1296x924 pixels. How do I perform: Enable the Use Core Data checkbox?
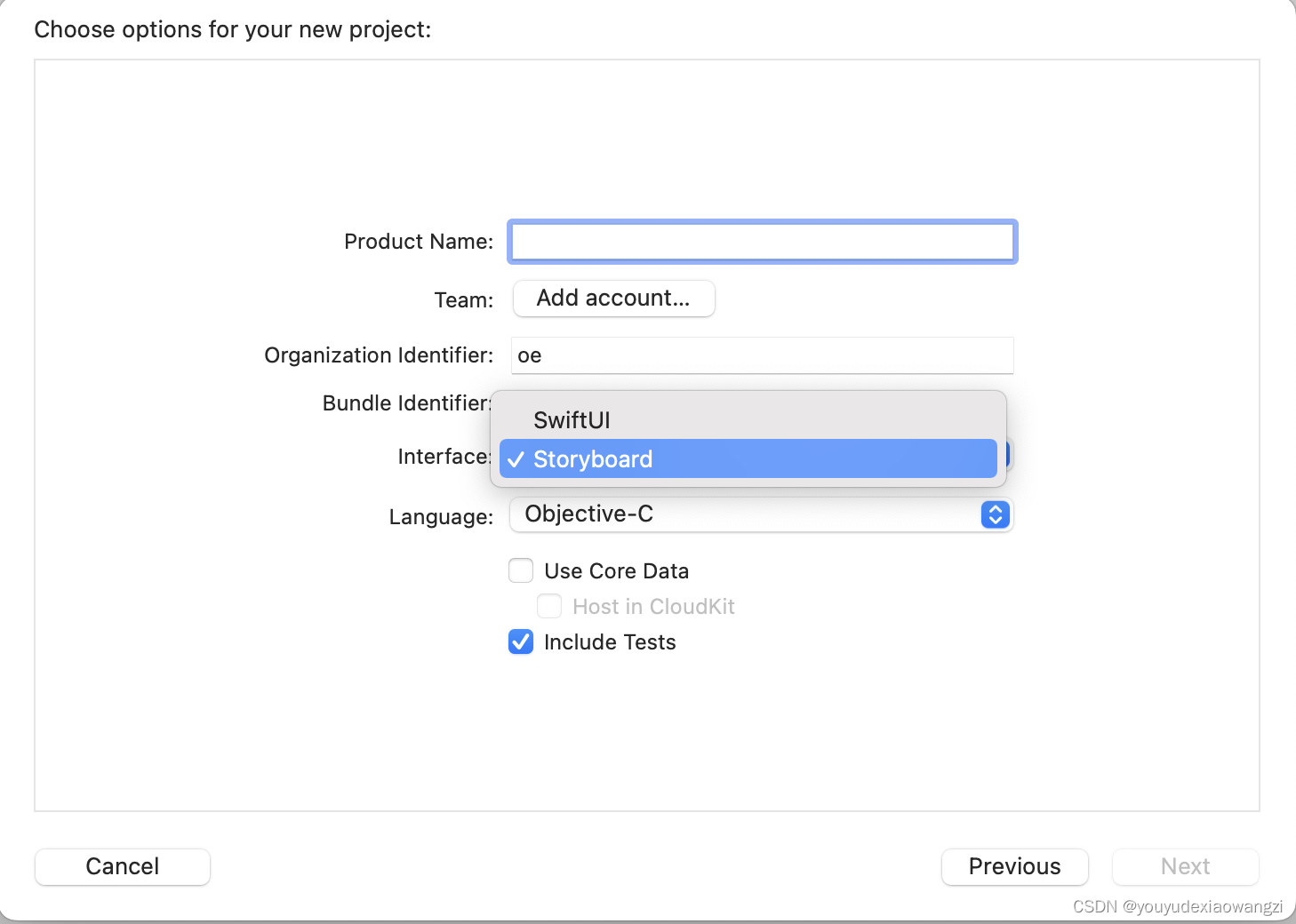(x=521, y=570)
